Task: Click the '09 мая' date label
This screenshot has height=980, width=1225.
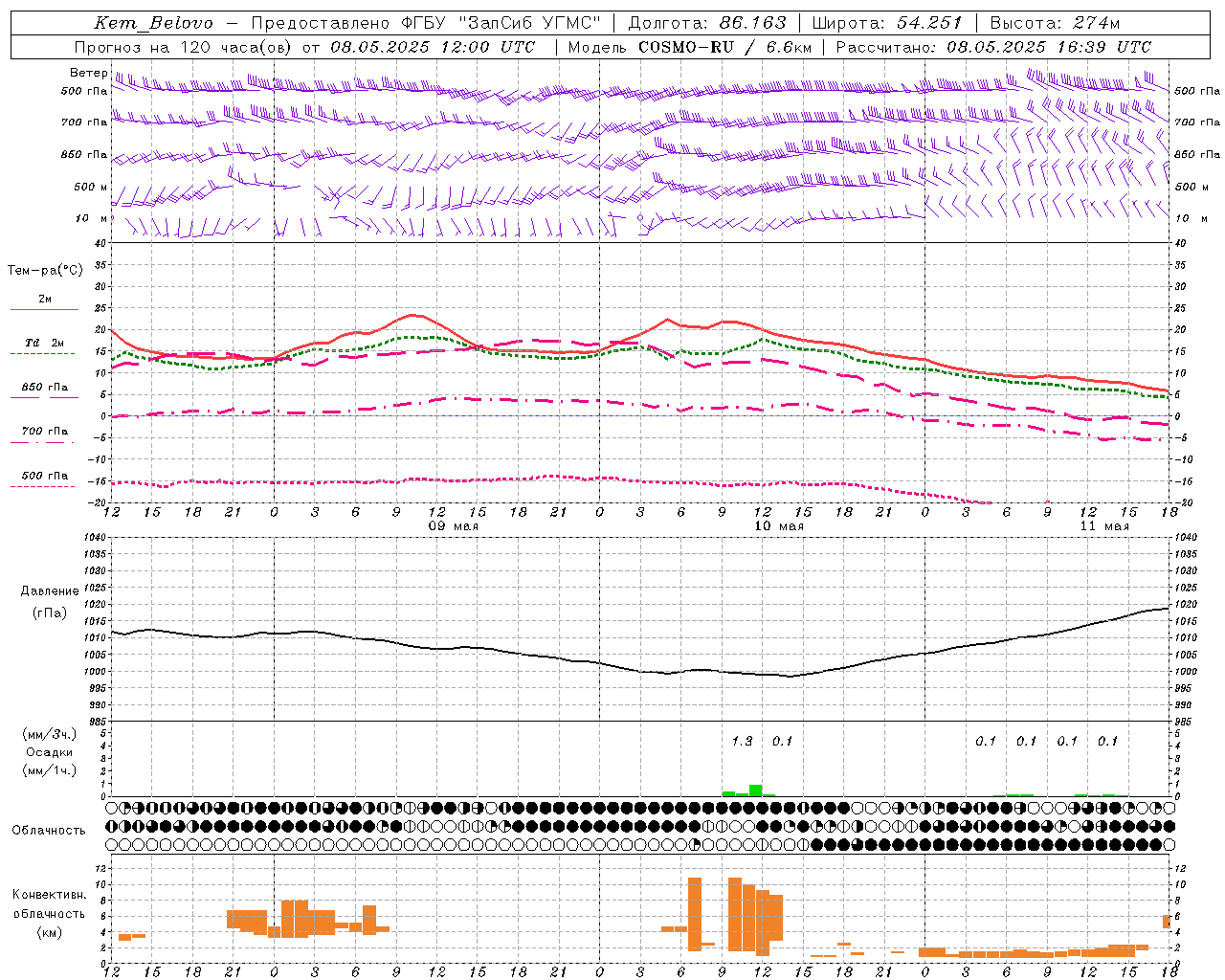Action: [x=454, y=526]
